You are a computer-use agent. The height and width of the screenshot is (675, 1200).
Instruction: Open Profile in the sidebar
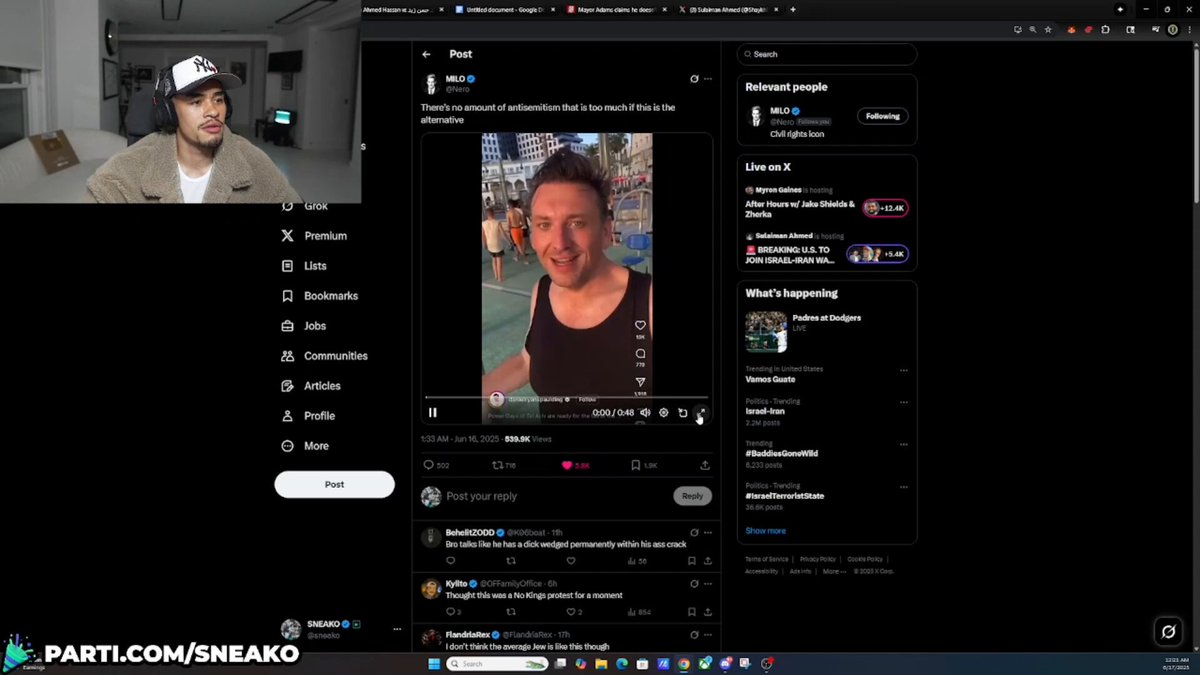pos(308,416)
